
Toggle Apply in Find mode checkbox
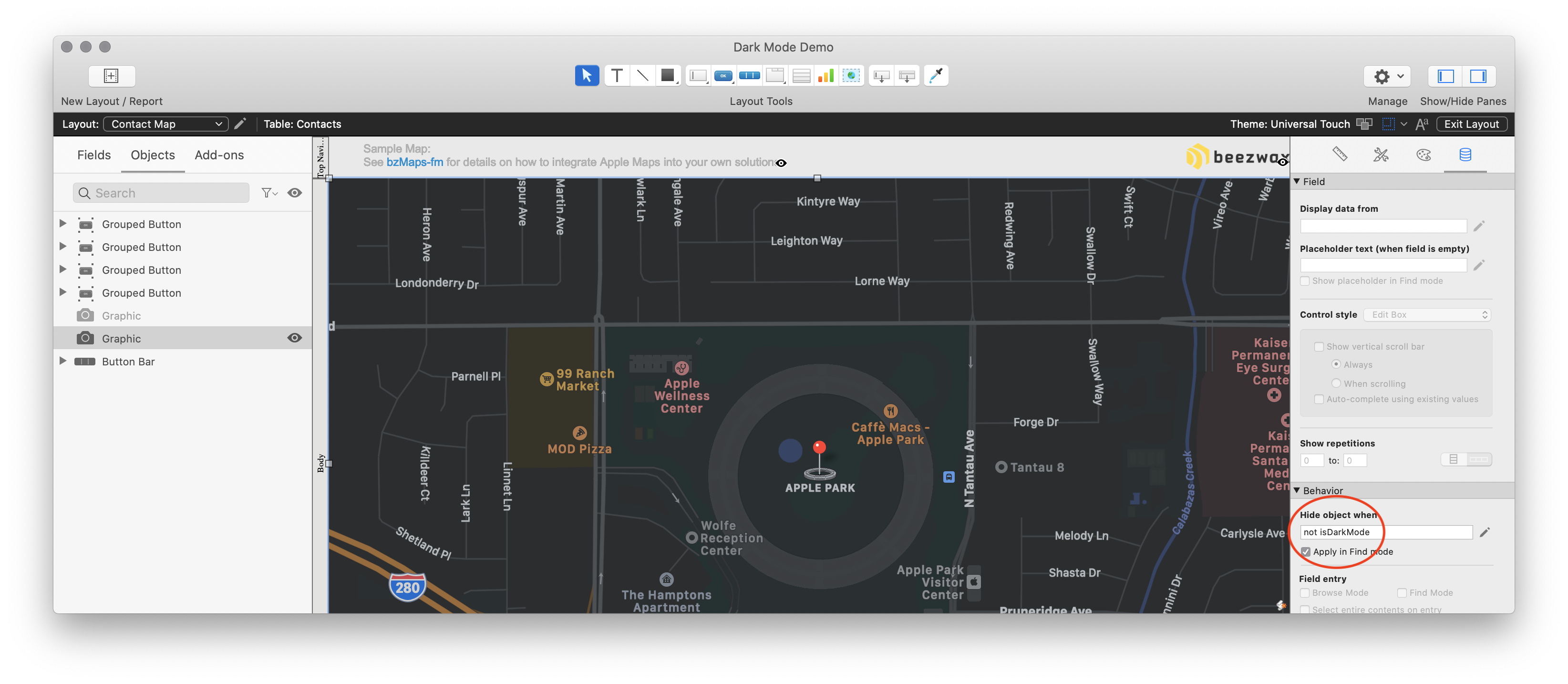(x=1306, y=552)
